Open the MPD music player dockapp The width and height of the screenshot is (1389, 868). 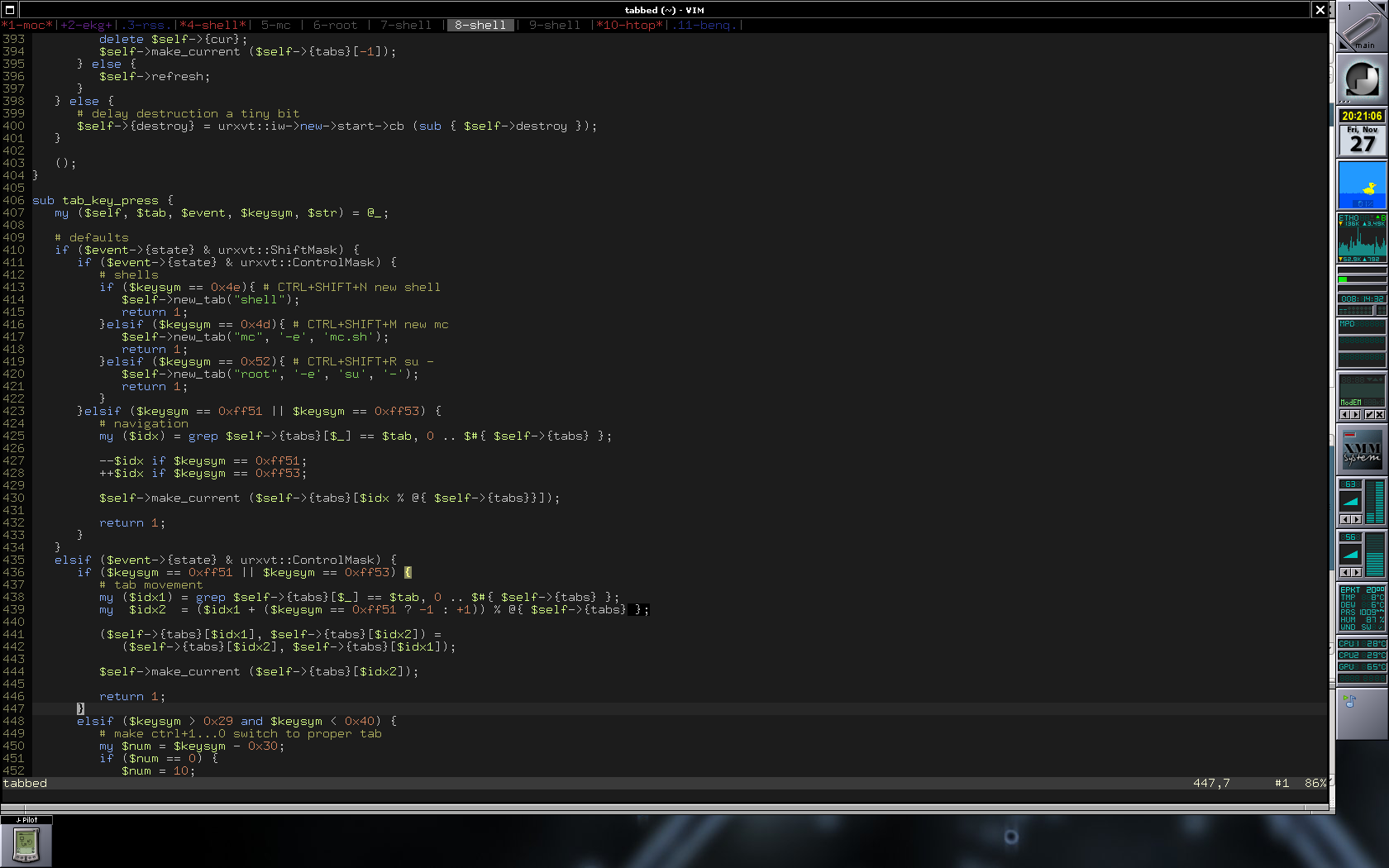pos(1362,344)
